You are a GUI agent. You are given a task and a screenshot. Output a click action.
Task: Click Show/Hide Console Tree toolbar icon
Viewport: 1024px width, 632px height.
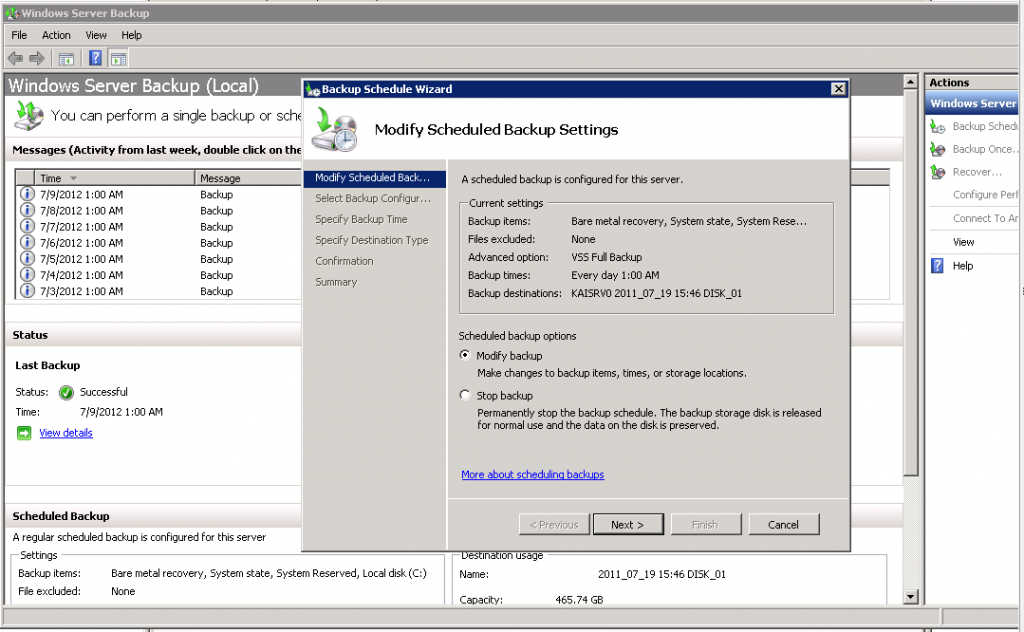(66, 58)
